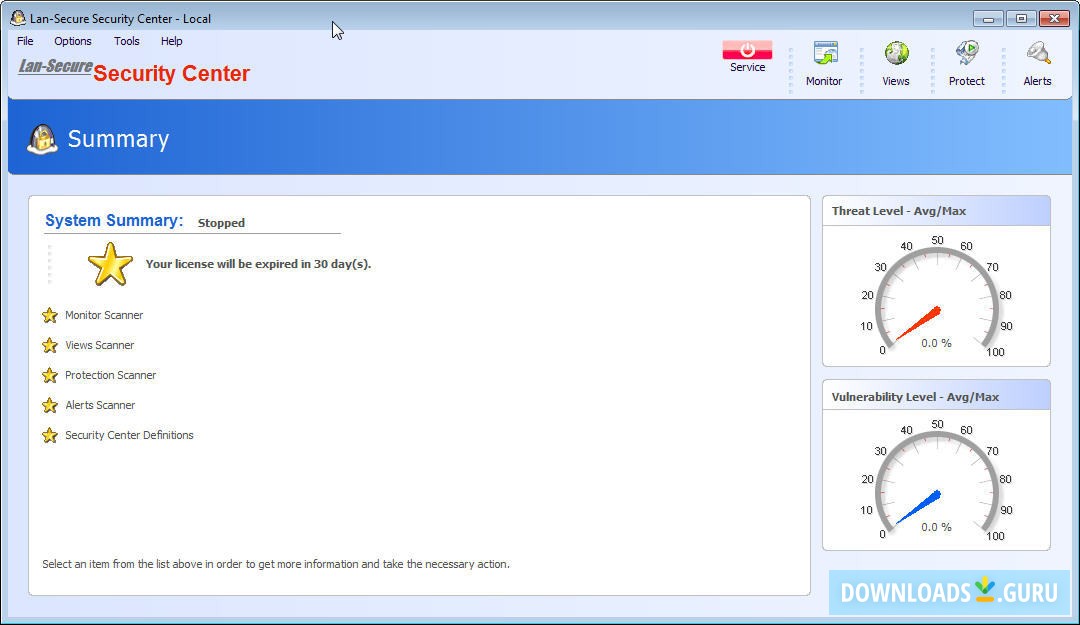Open the Alerts toolbar icon
Viewport: 1080px width, 625px height.
pyautogui.click(x=1037, y=53)
